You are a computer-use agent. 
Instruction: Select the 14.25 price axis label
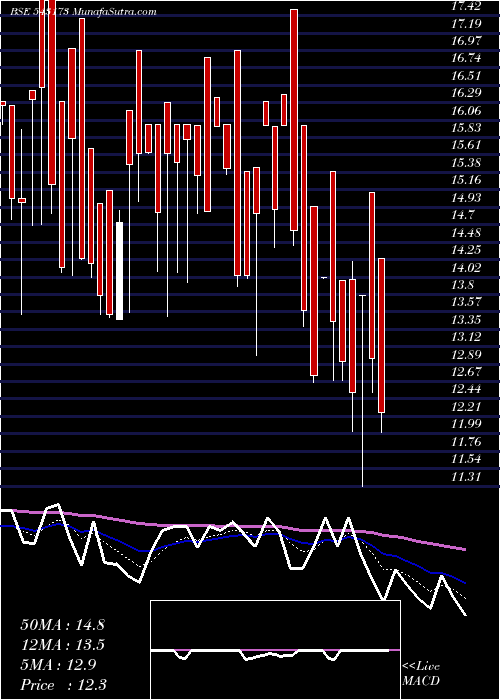pyautogui.click(x=466, y=250)
